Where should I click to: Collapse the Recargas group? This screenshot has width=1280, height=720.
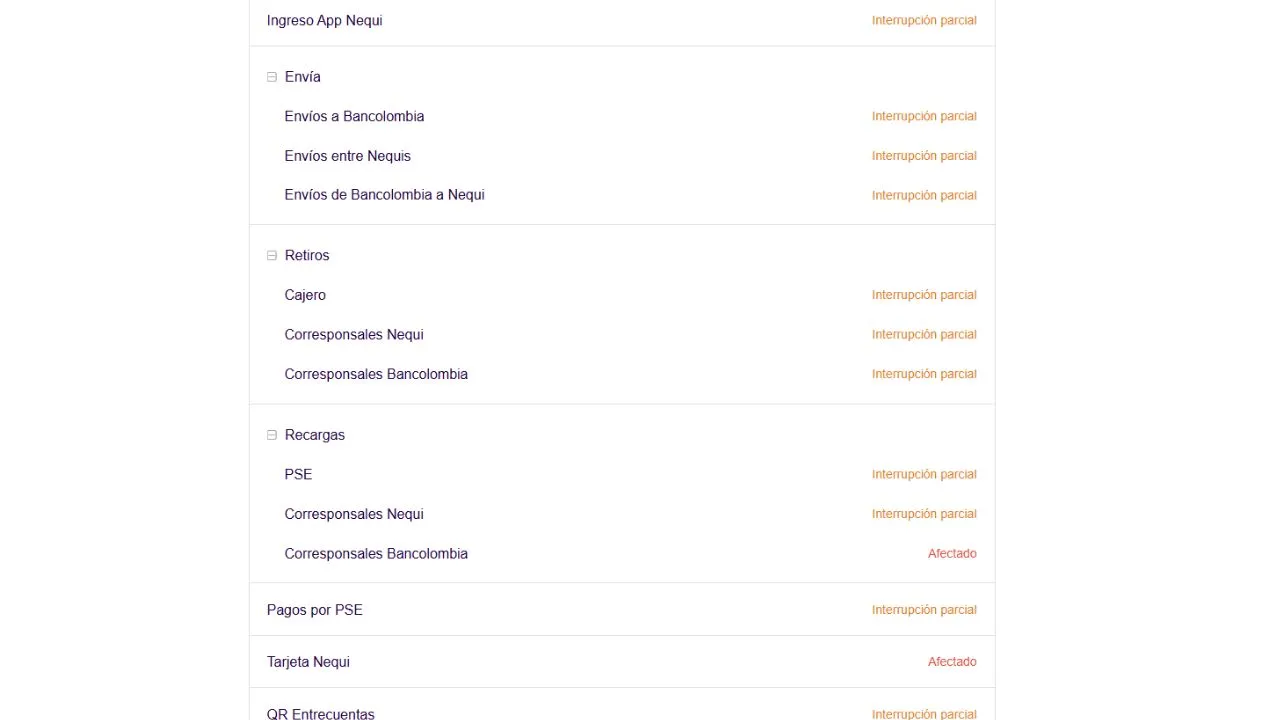272,435
